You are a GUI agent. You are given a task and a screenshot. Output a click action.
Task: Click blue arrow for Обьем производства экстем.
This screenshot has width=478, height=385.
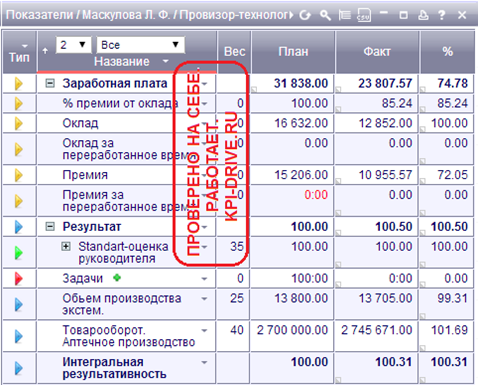(19, 304)
